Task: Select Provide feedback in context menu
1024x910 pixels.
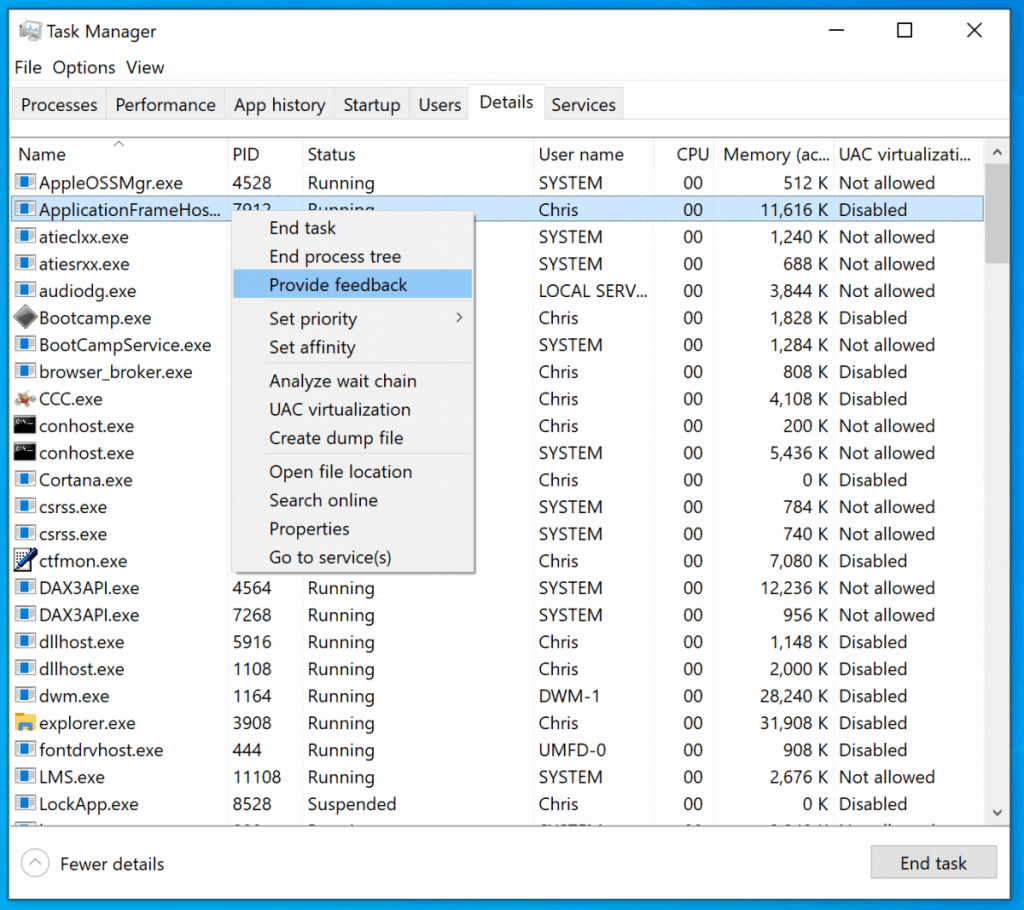Action: click(x=352, y=284)
